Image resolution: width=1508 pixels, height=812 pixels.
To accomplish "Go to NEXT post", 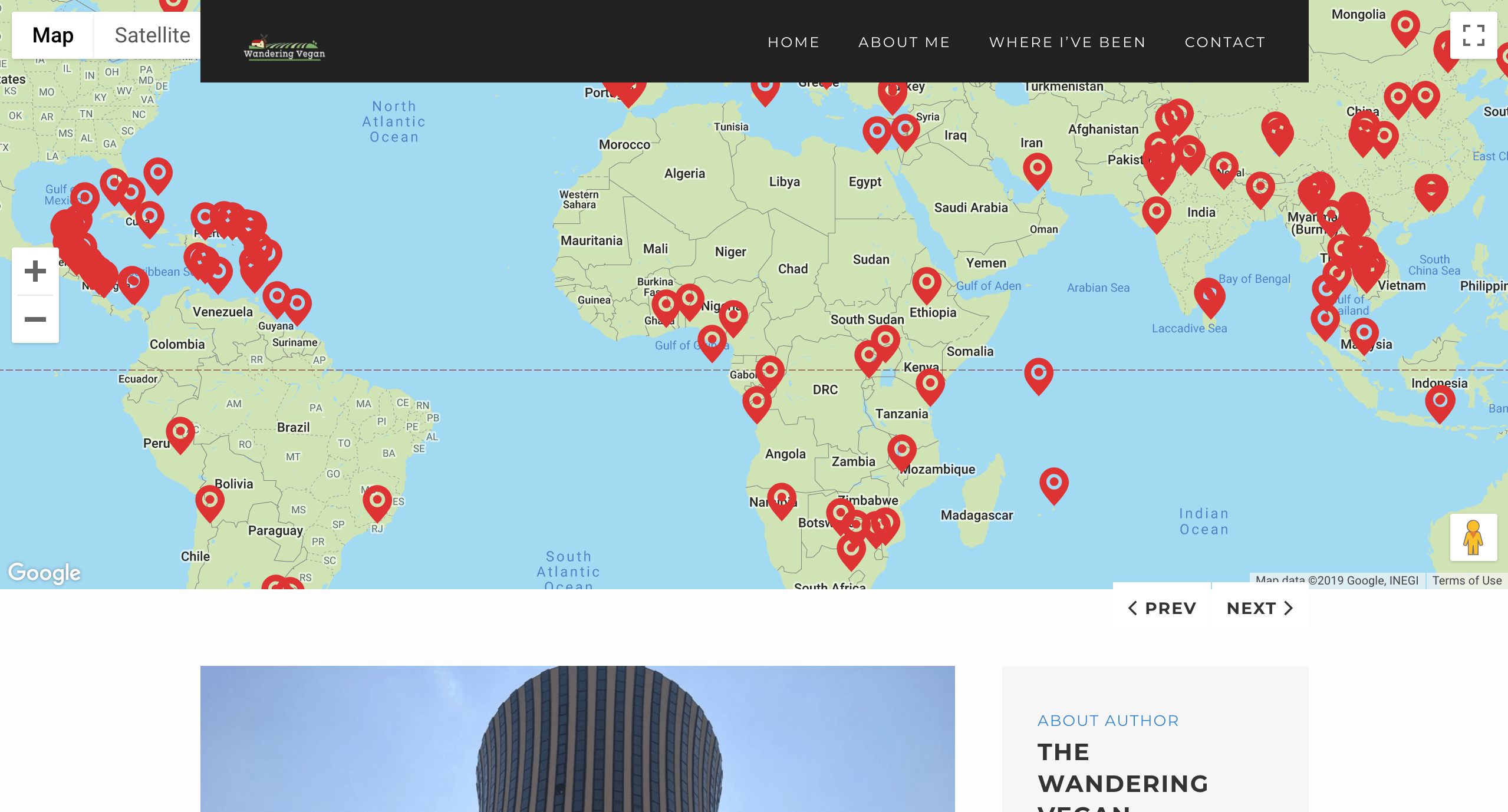I will [1260, 608].
